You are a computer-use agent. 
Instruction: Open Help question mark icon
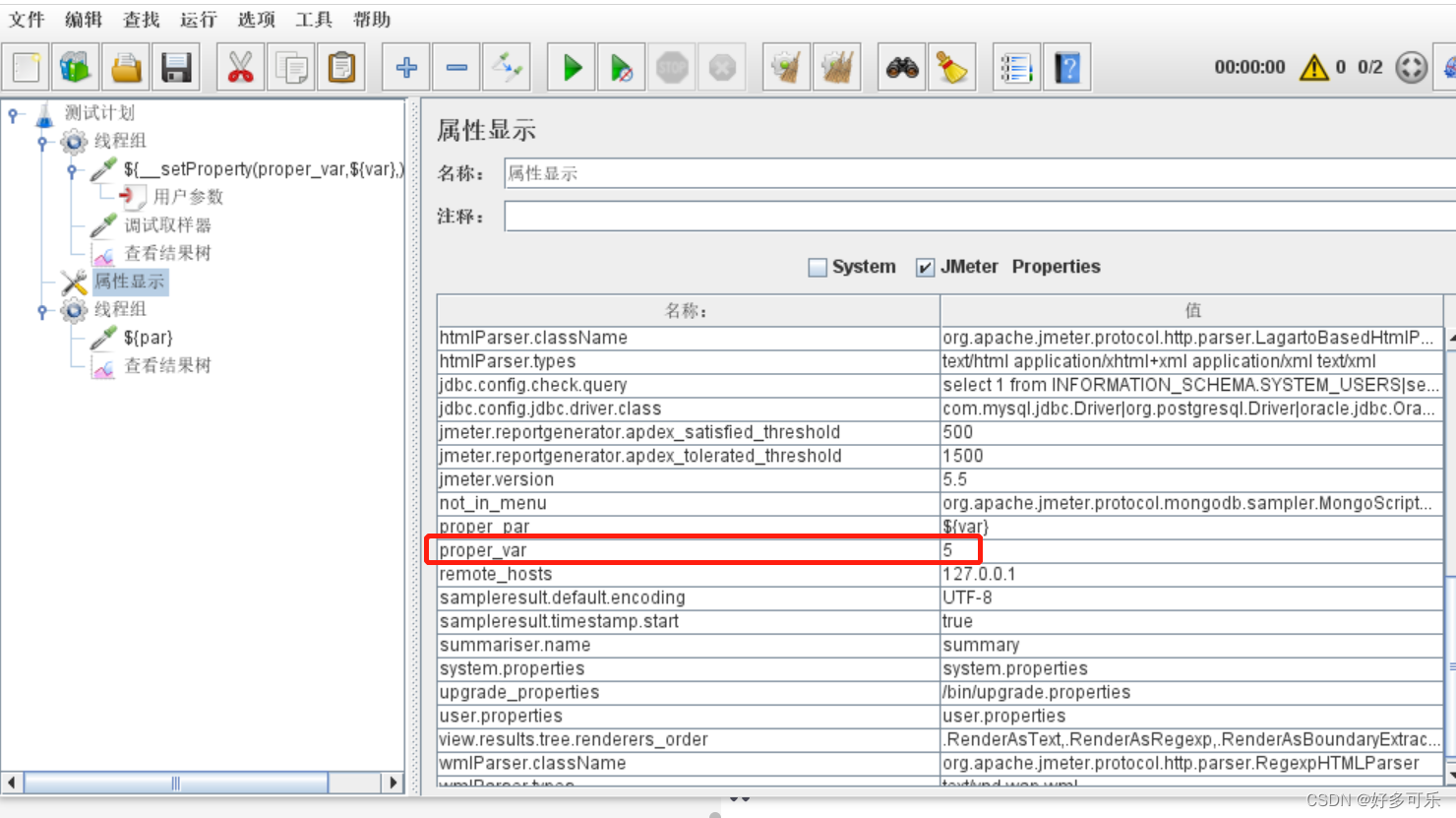(x=1067, y=68)
